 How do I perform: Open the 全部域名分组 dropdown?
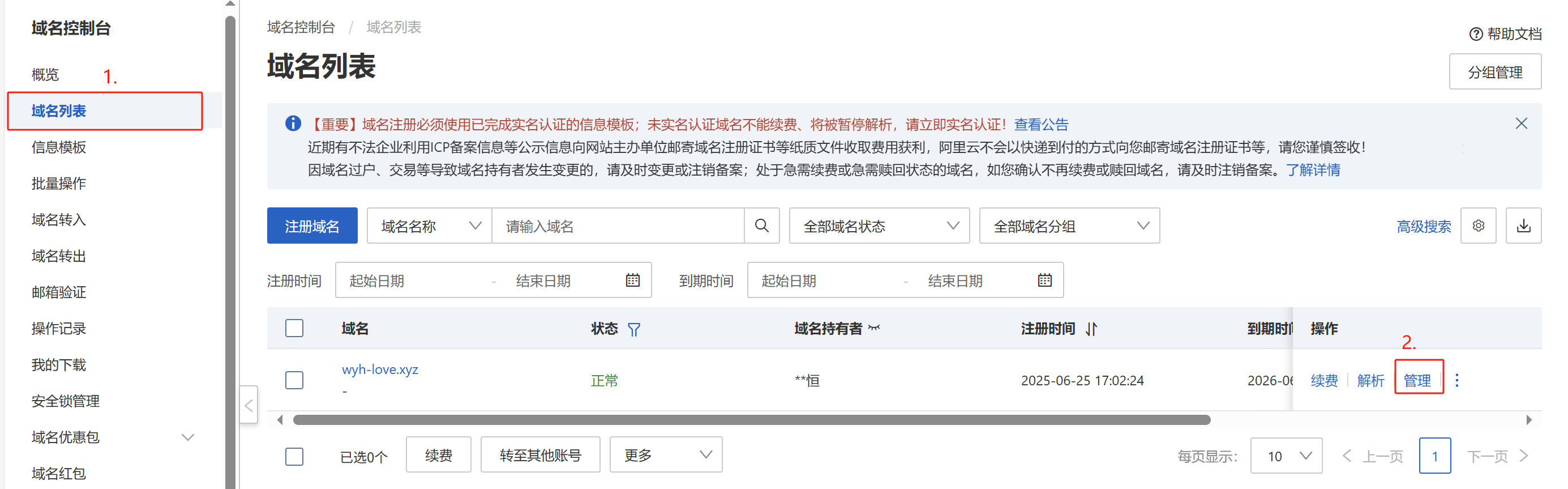coord(1068,226)
